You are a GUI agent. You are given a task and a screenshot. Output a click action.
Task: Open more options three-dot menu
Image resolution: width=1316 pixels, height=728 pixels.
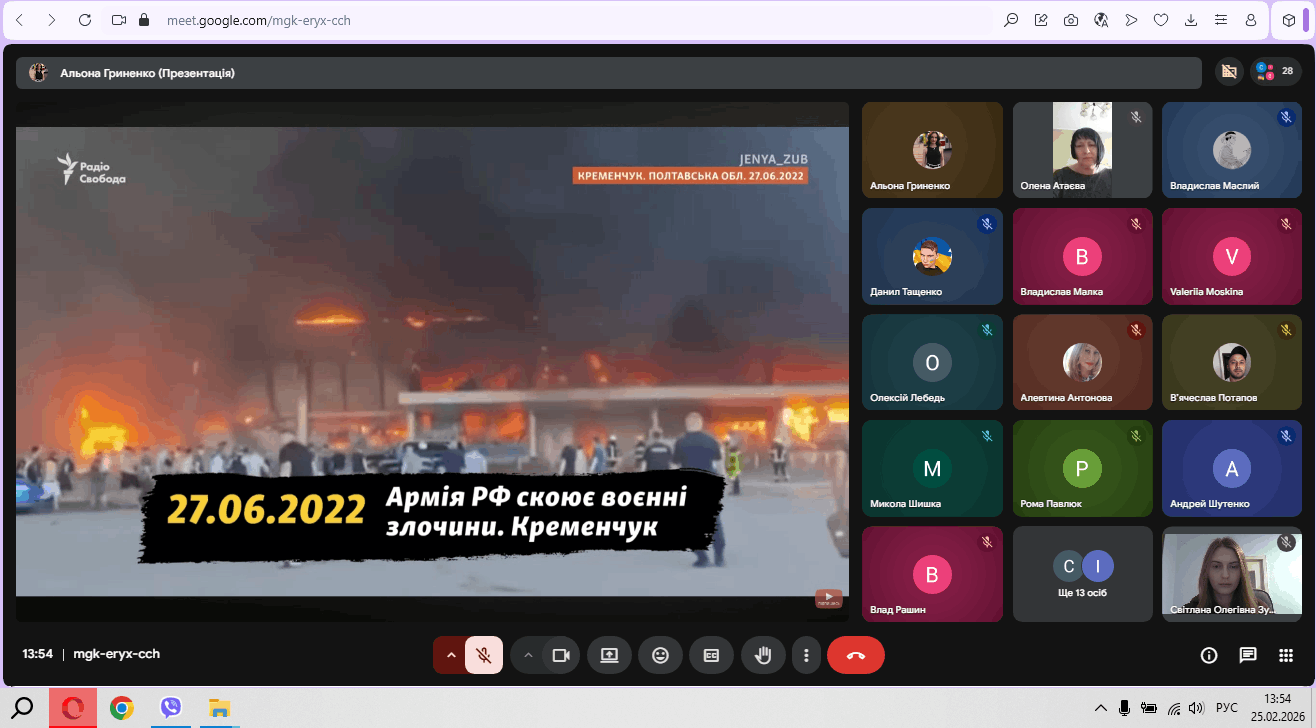(x=806, y=655)
